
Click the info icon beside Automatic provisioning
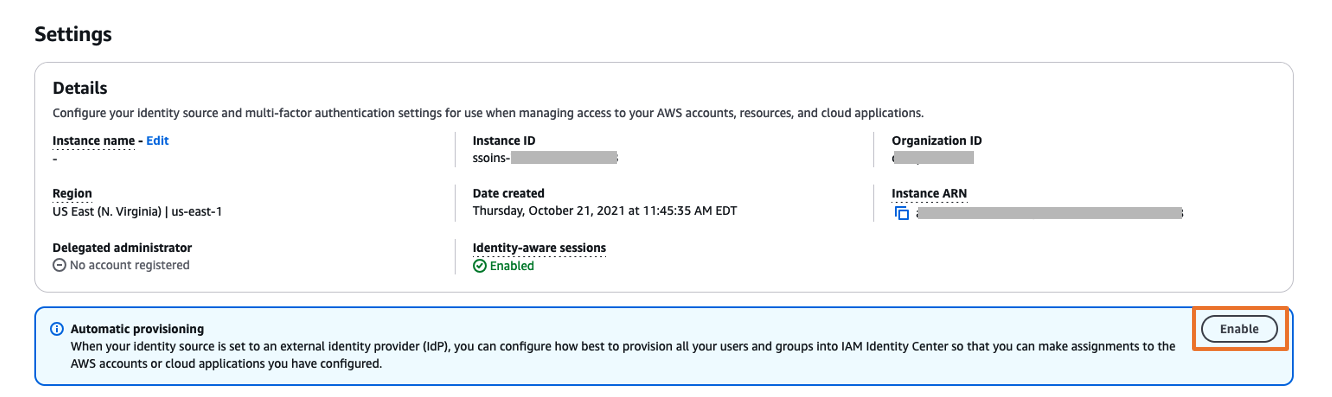(x=58, y=329)
